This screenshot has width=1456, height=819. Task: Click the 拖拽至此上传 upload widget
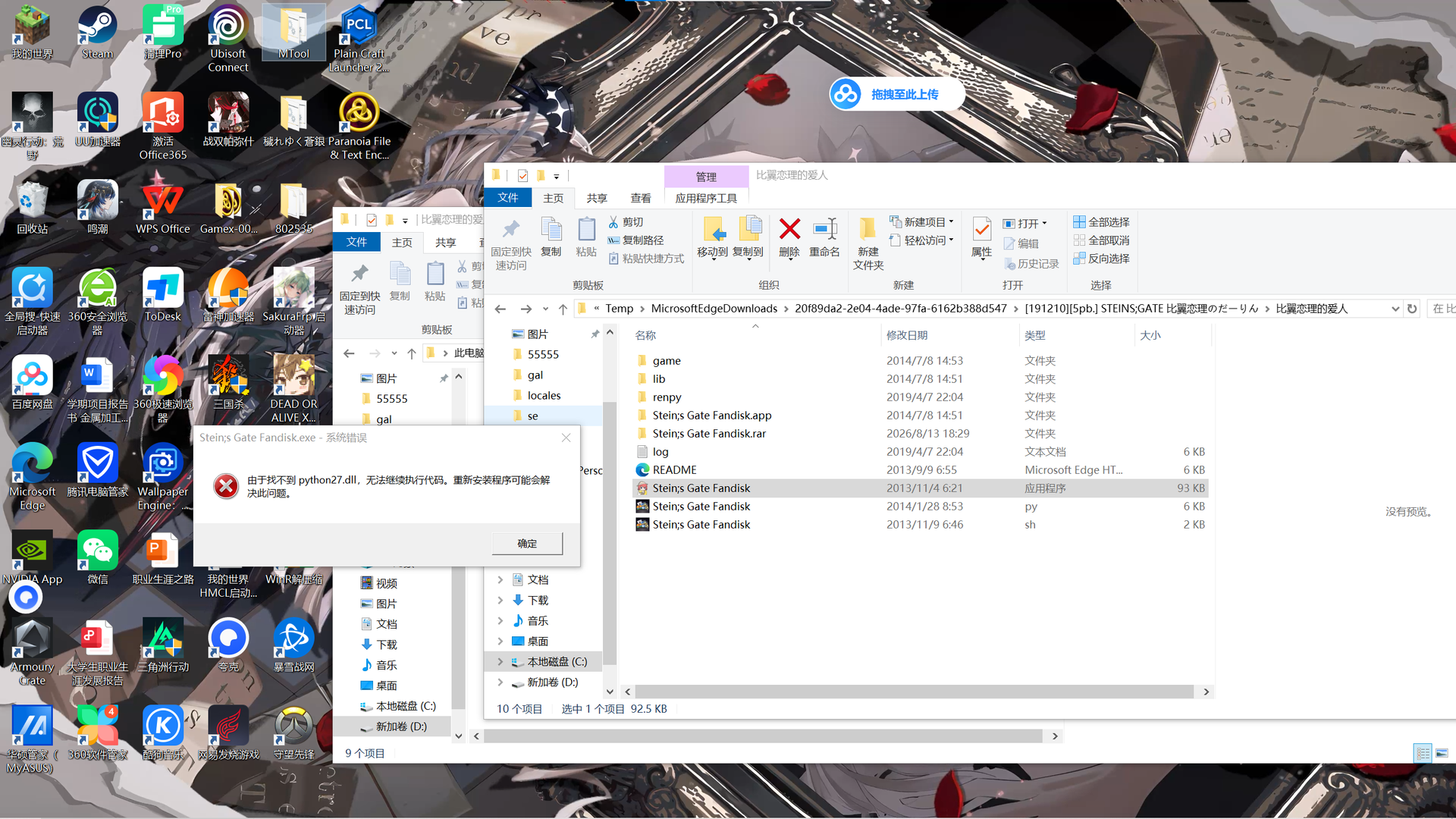coord(896,95)
